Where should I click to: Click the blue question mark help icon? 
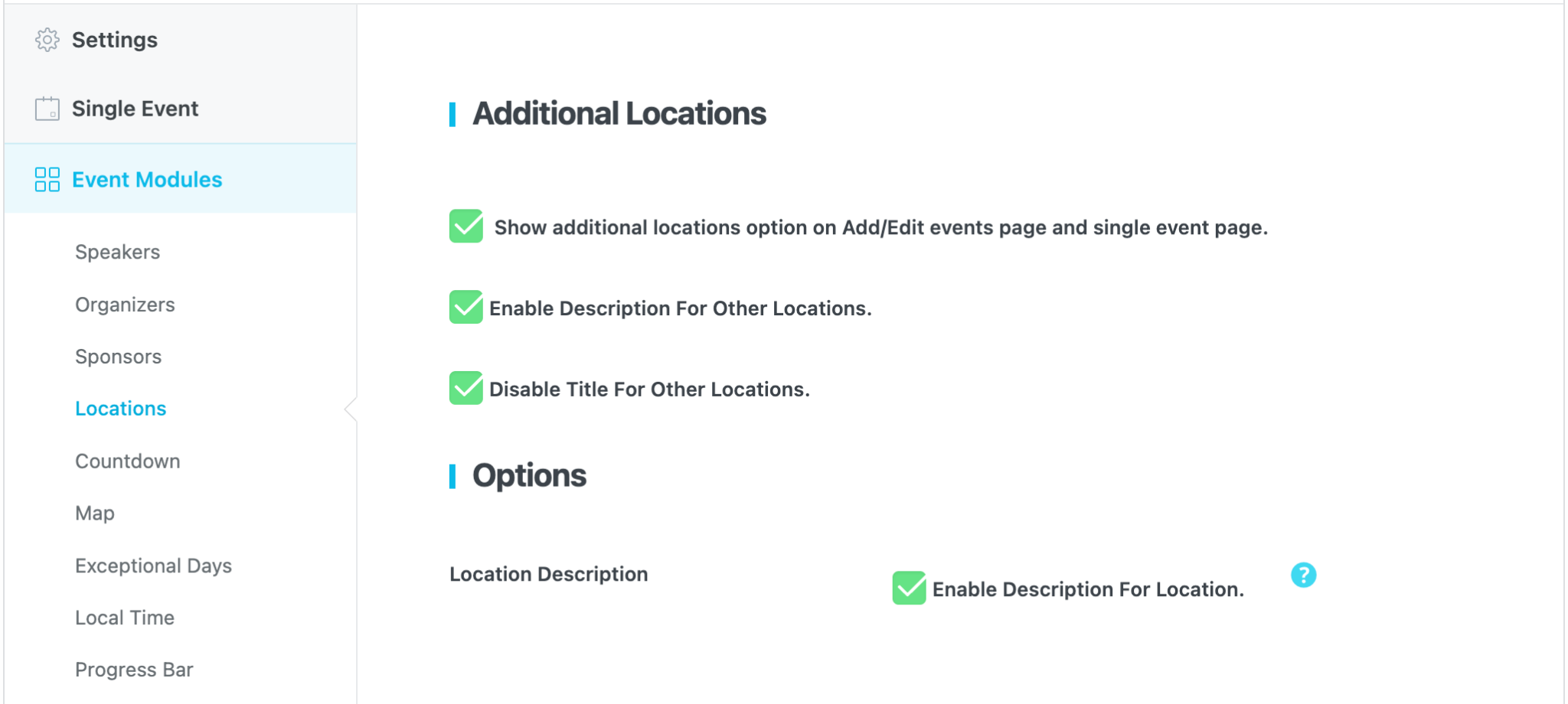coord(1303,575)
